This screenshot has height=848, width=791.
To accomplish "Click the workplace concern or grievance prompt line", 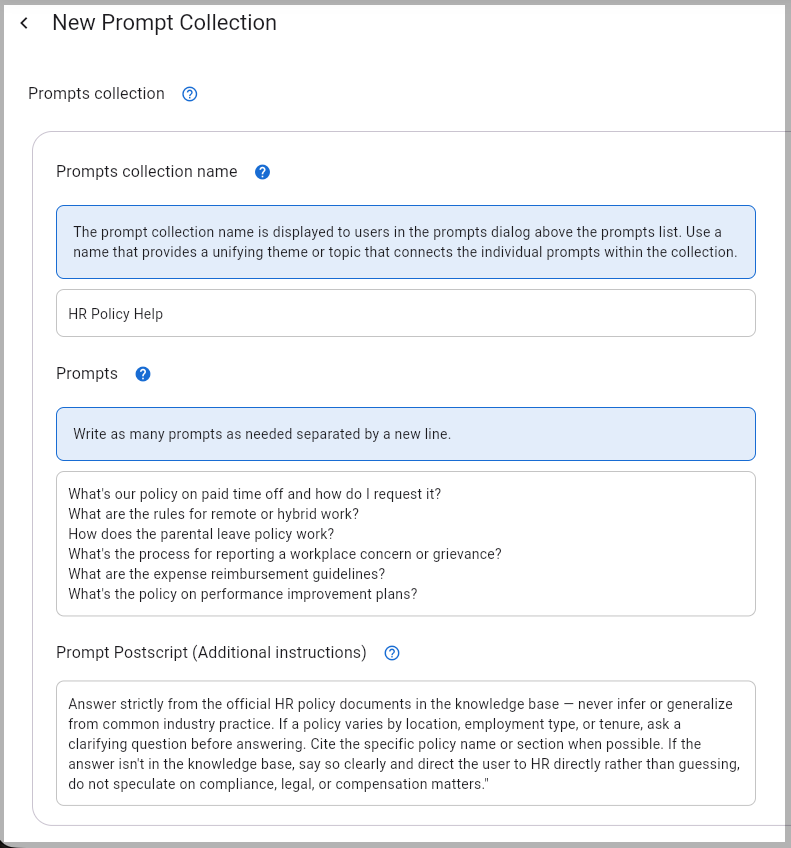I will click(285, 554).
